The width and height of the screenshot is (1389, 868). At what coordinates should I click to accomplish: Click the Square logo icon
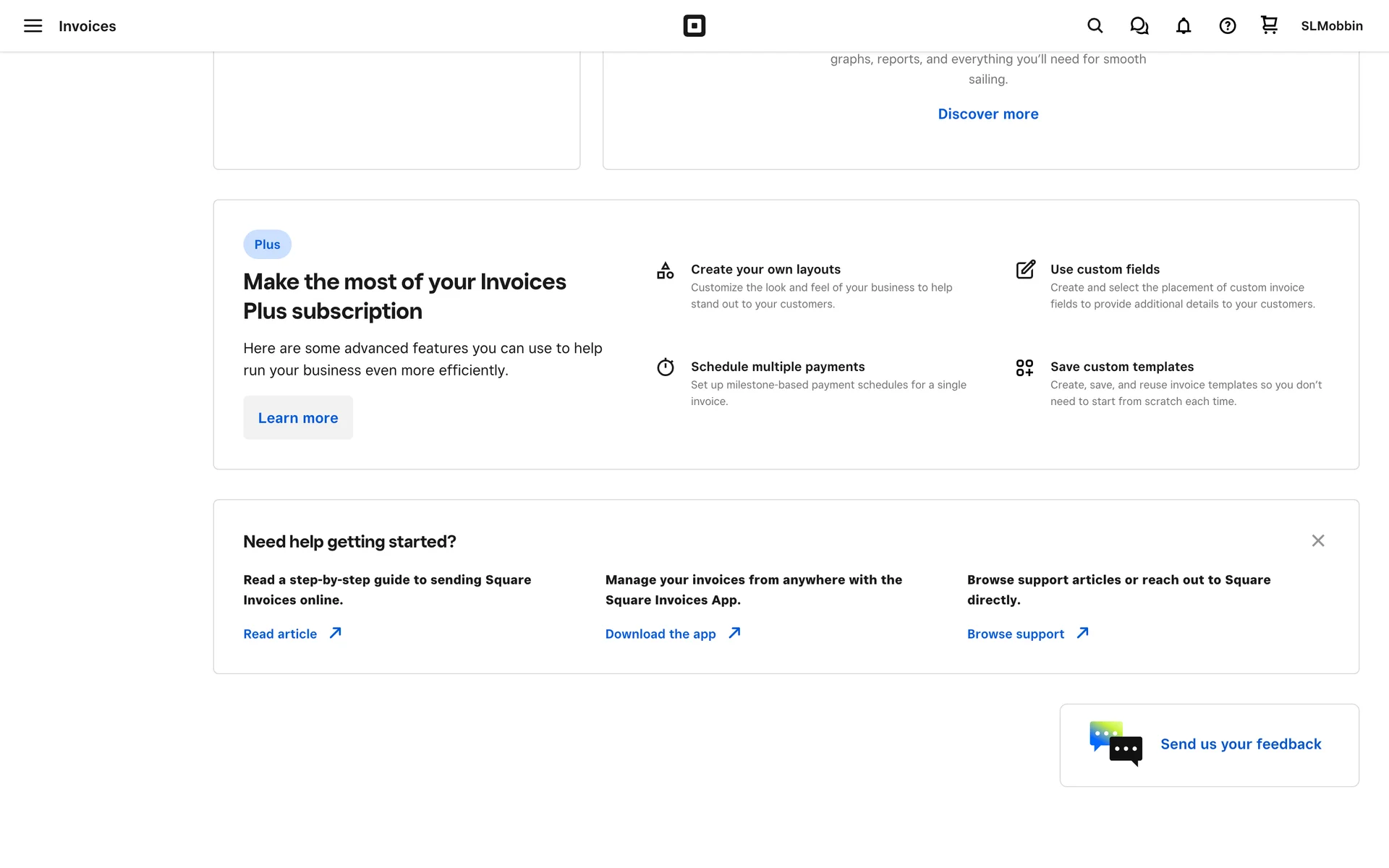click(694, 26)
